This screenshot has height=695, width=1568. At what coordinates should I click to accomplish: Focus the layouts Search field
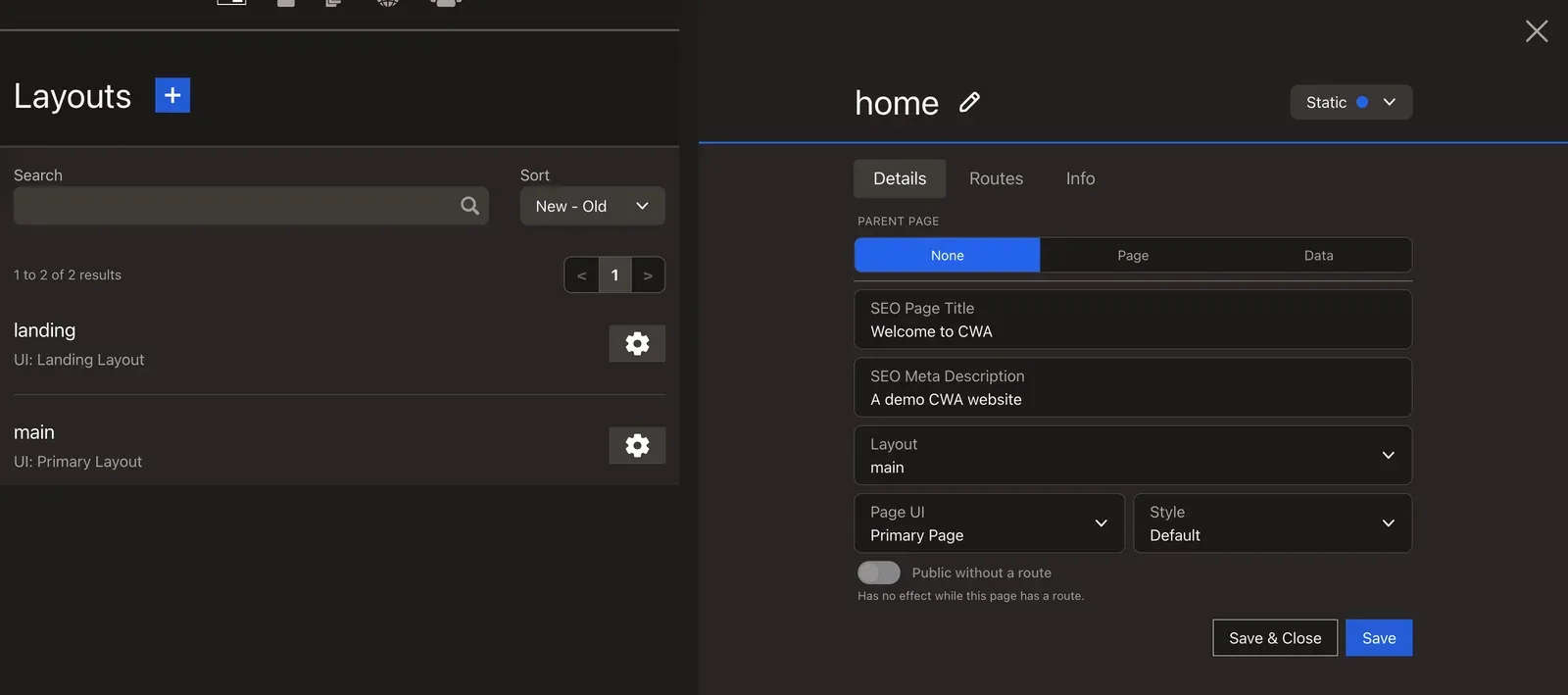[251, 206]
